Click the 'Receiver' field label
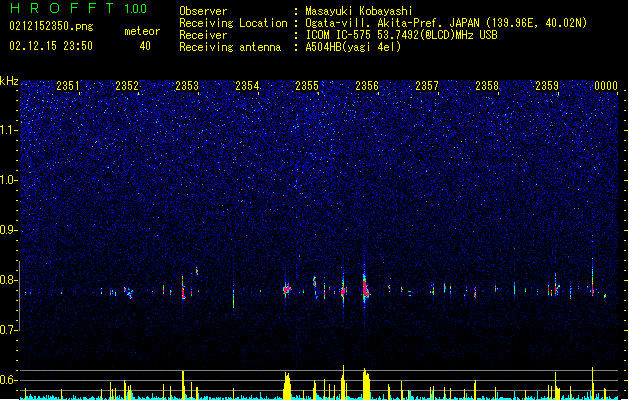Image resolution: width=629 pixels, height=400 pixels. point(203,35)
